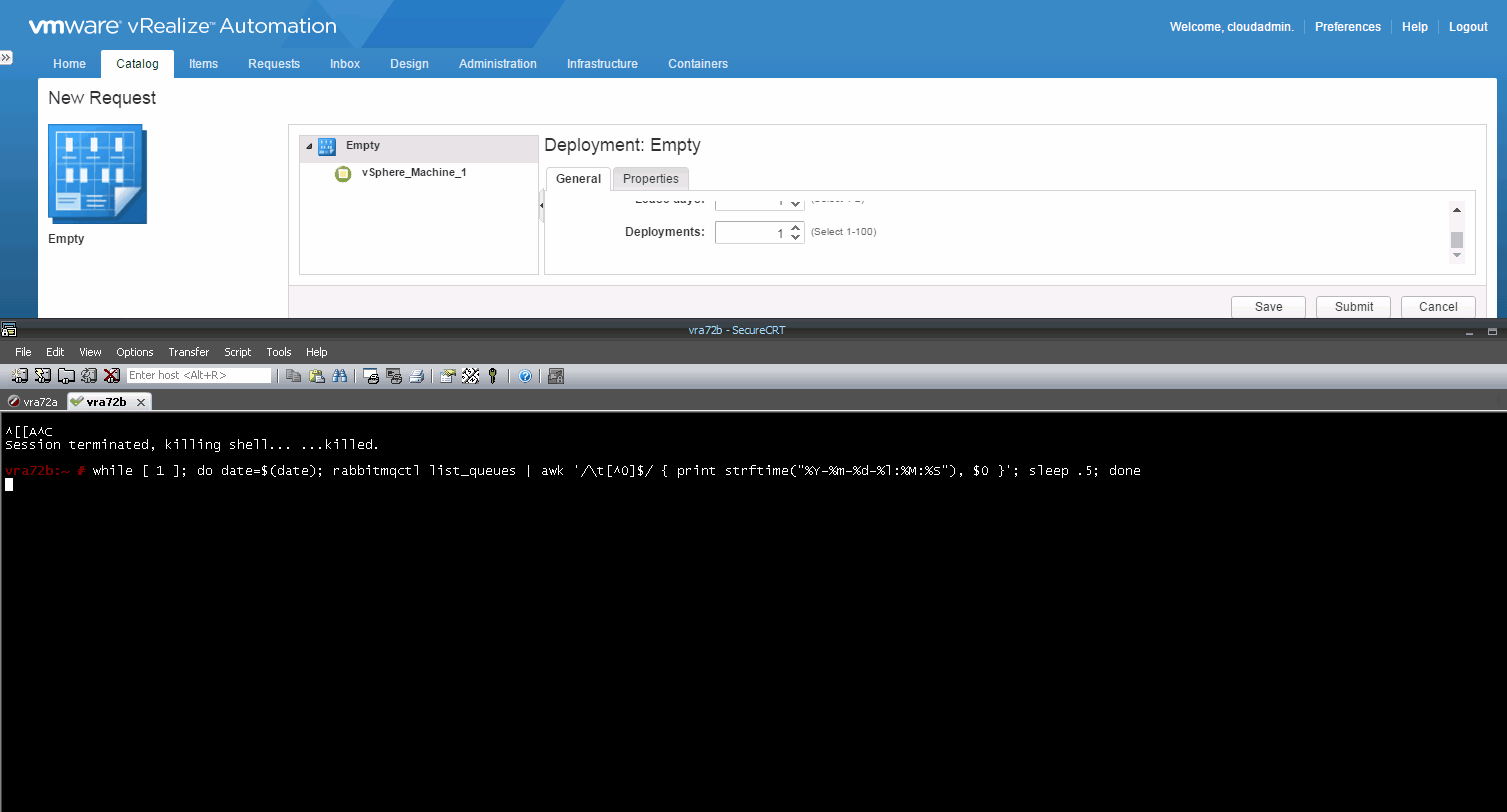Screen dimensions: 1507x812
Task: Switch to the Properties tab
Action: 650,178
